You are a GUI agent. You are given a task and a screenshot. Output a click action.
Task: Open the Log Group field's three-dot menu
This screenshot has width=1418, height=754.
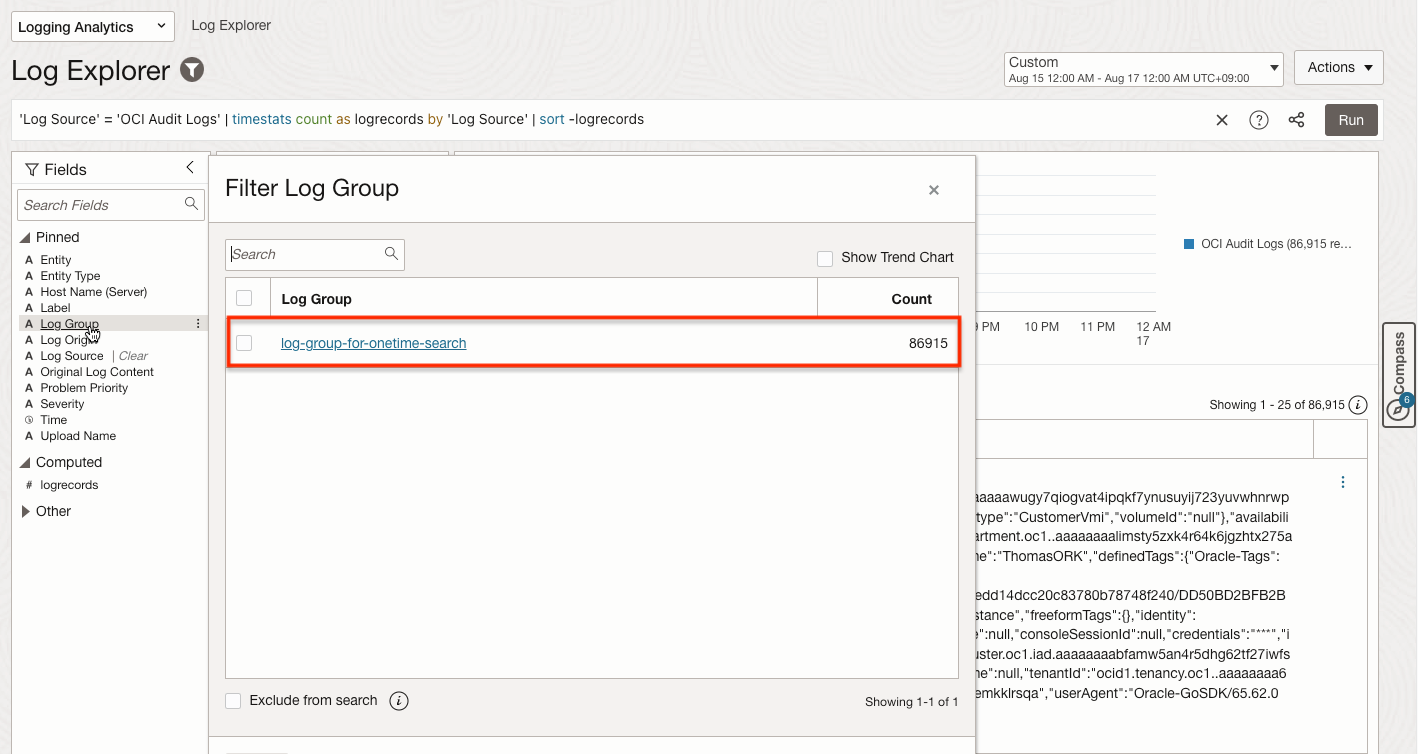point(198,324)
